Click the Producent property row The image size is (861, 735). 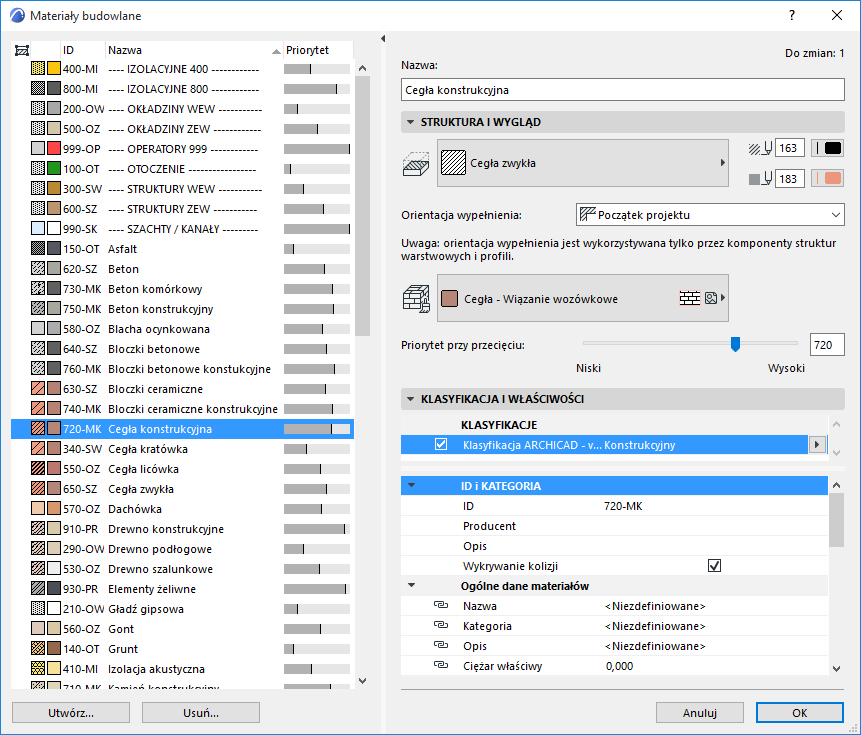point(614,526)
